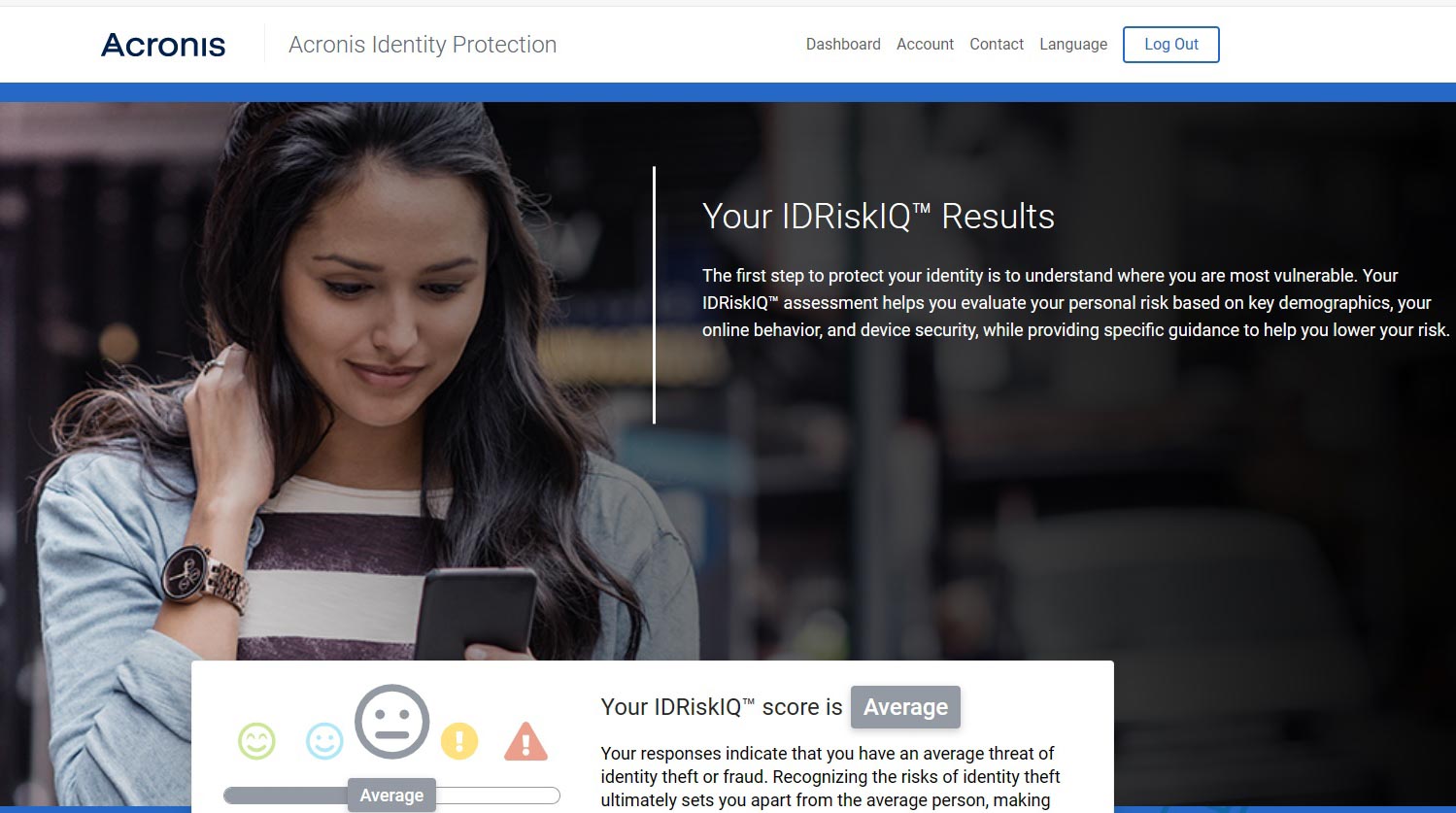Viewport: 1456px width, 813px height.
Task: Click the blue smiling face icon
Action: coord(324,742)
